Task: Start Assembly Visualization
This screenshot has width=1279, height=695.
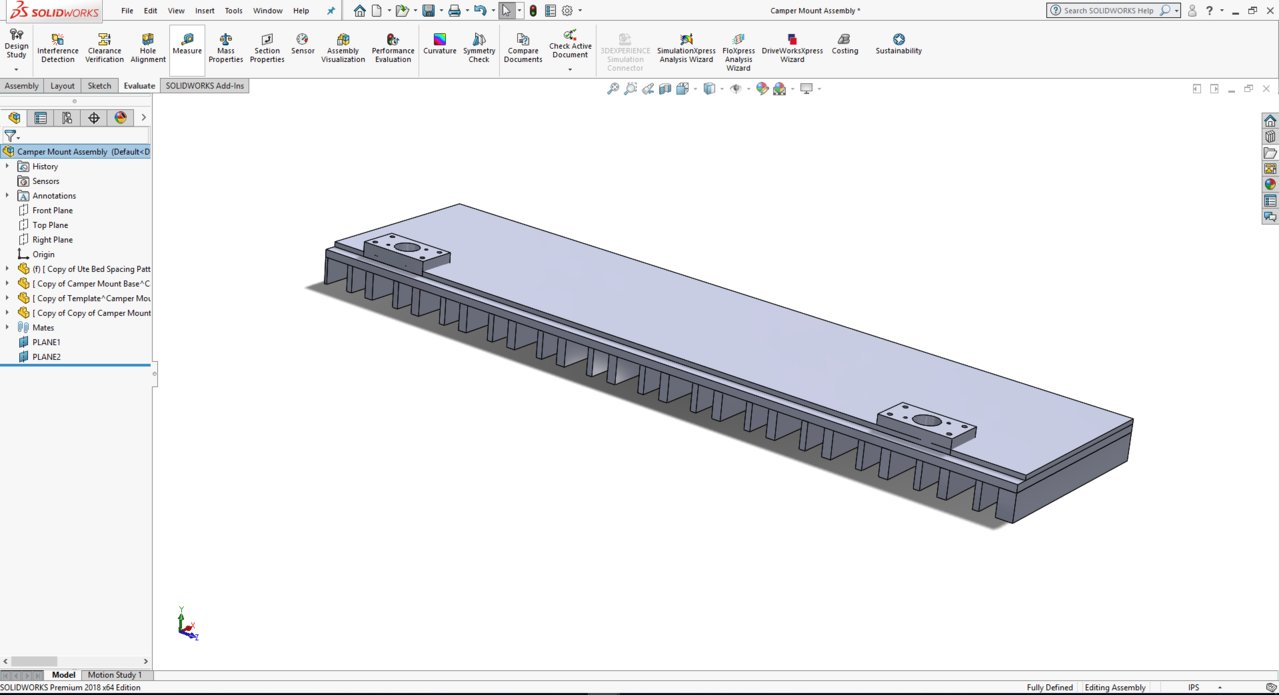Action: (343, 50)
